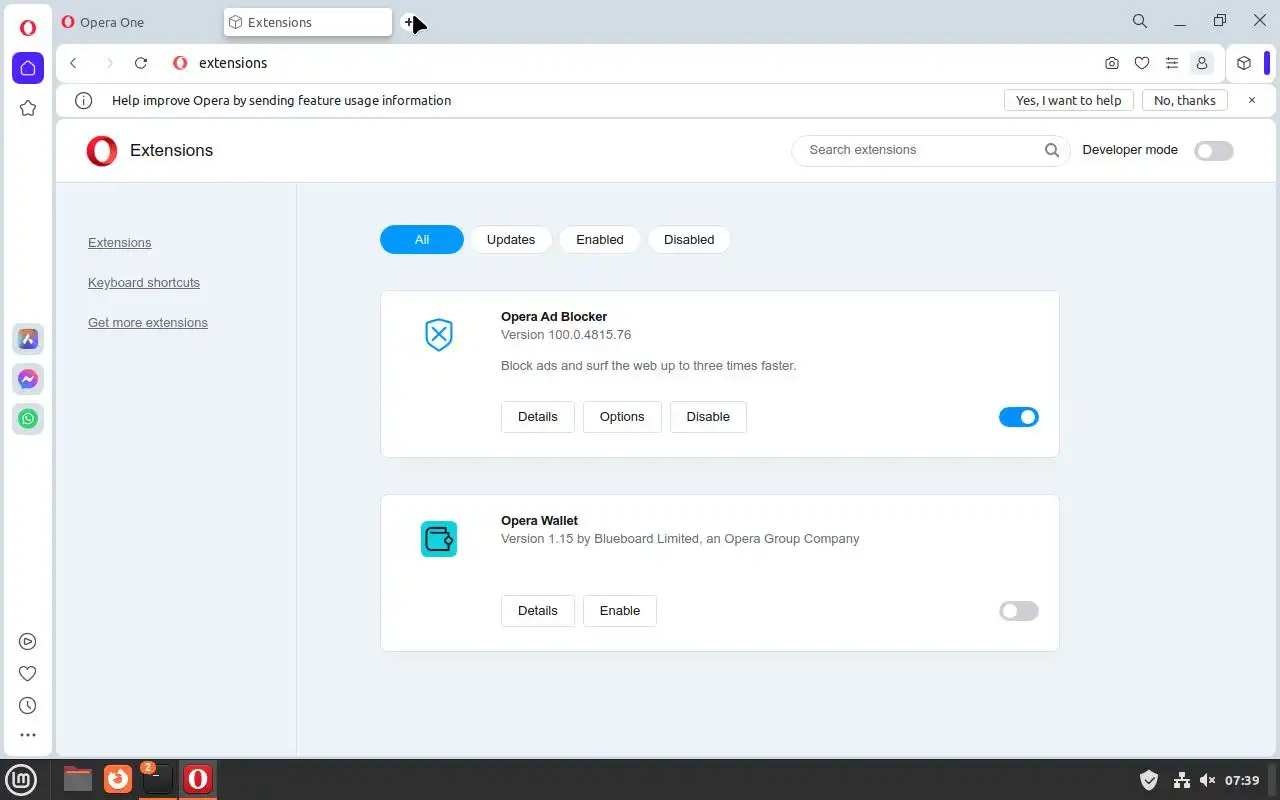
Task: Show only Enabled extensions
Action: click(x=600, y=240)
